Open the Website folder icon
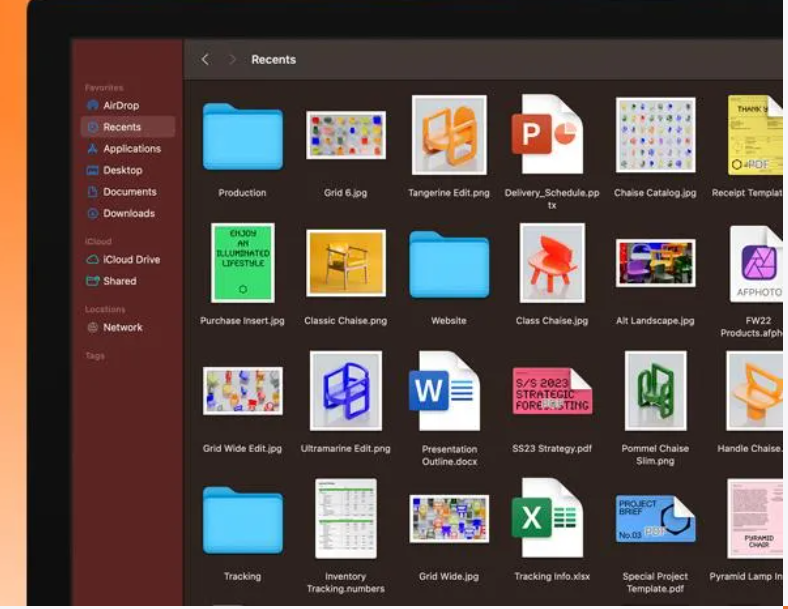 (x=448, y=265)
